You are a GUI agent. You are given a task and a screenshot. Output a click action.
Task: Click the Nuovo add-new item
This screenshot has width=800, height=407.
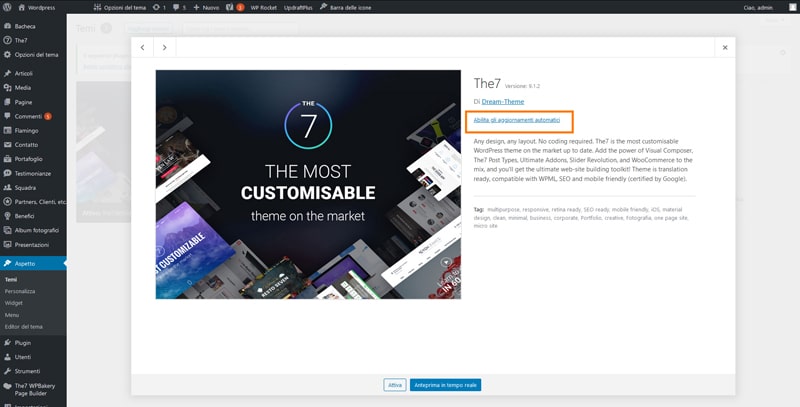point(206,8)
